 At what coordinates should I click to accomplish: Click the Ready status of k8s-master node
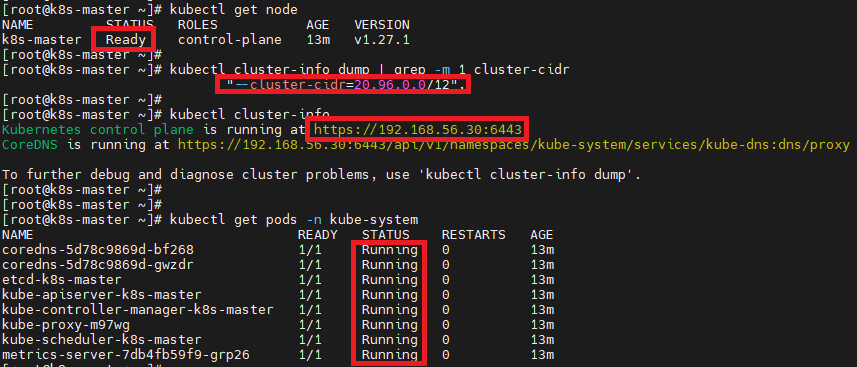[x=126, y=40]
